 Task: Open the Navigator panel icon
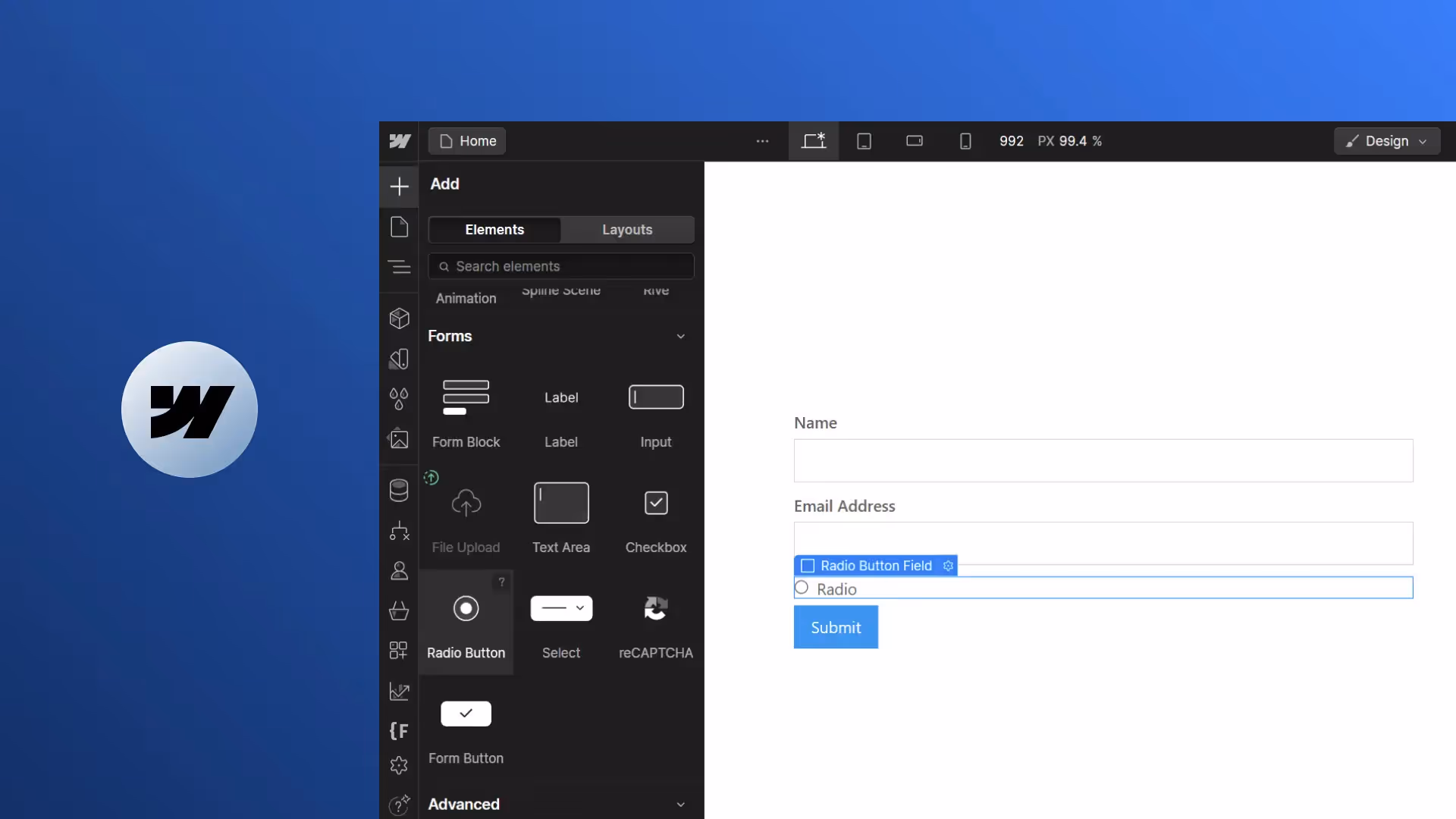(399, 267)
